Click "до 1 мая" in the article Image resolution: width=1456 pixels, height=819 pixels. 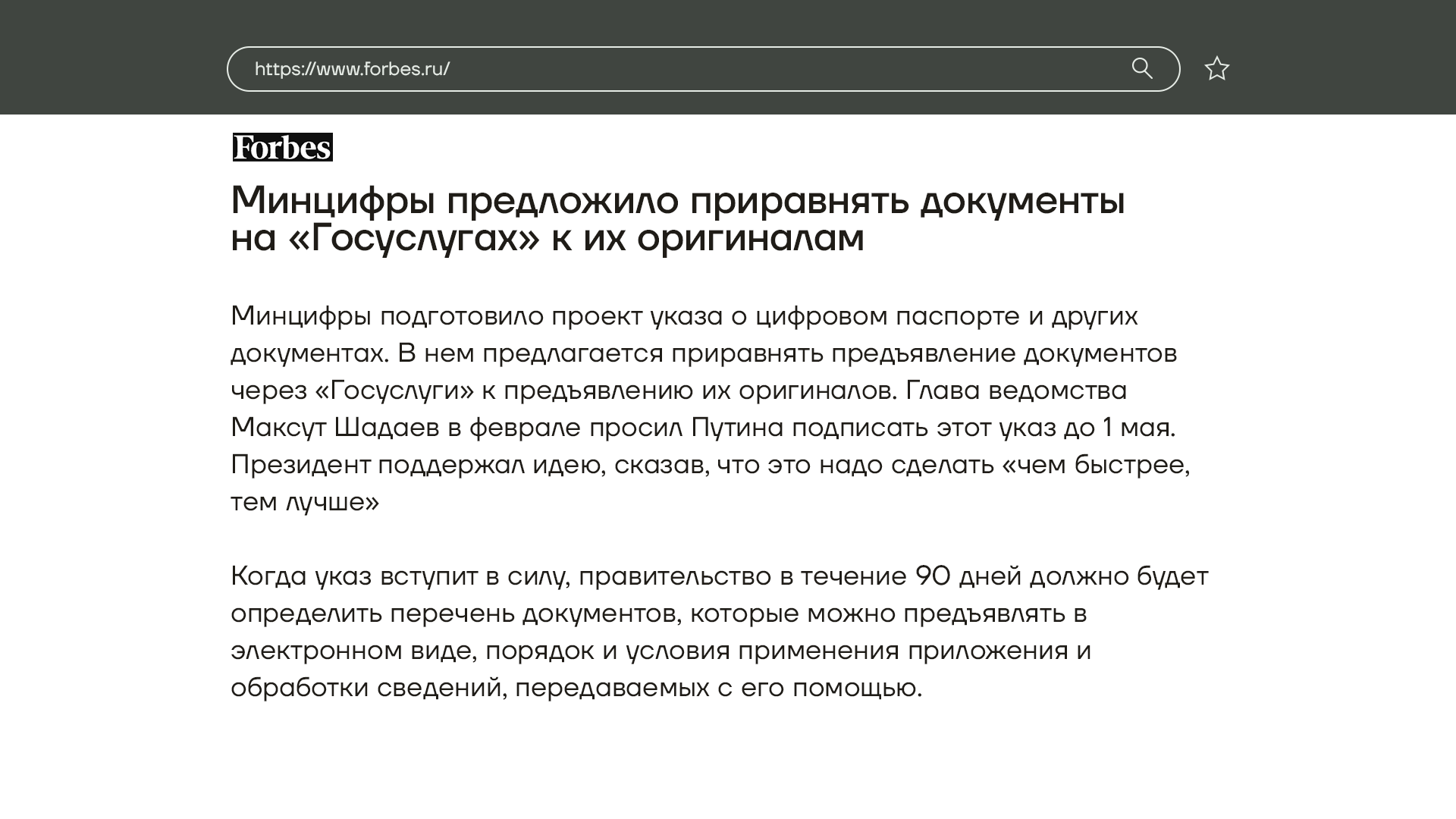tap(1119, 428)
